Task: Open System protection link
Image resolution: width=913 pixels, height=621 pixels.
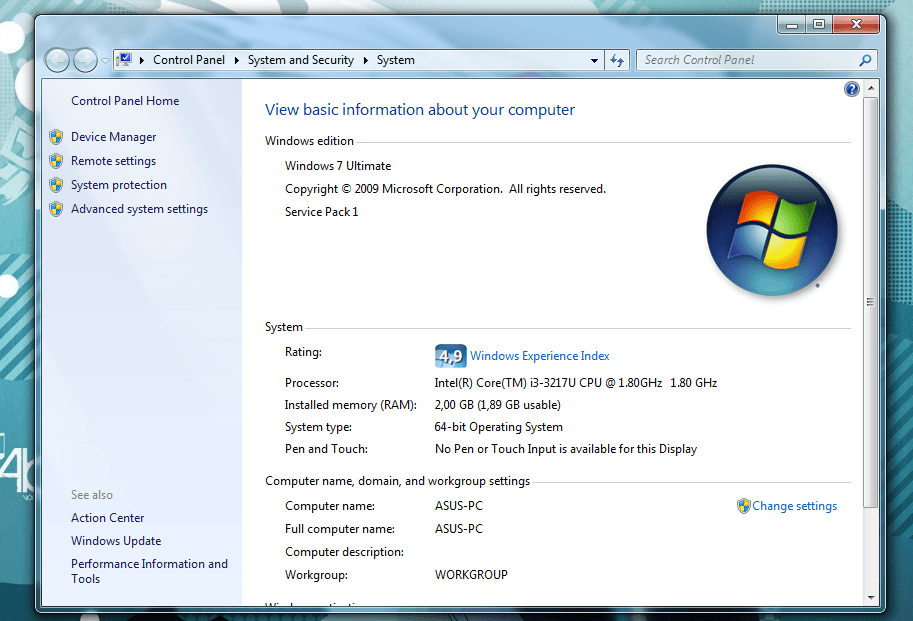Action: pyautogui.click(x=119, y=185)
